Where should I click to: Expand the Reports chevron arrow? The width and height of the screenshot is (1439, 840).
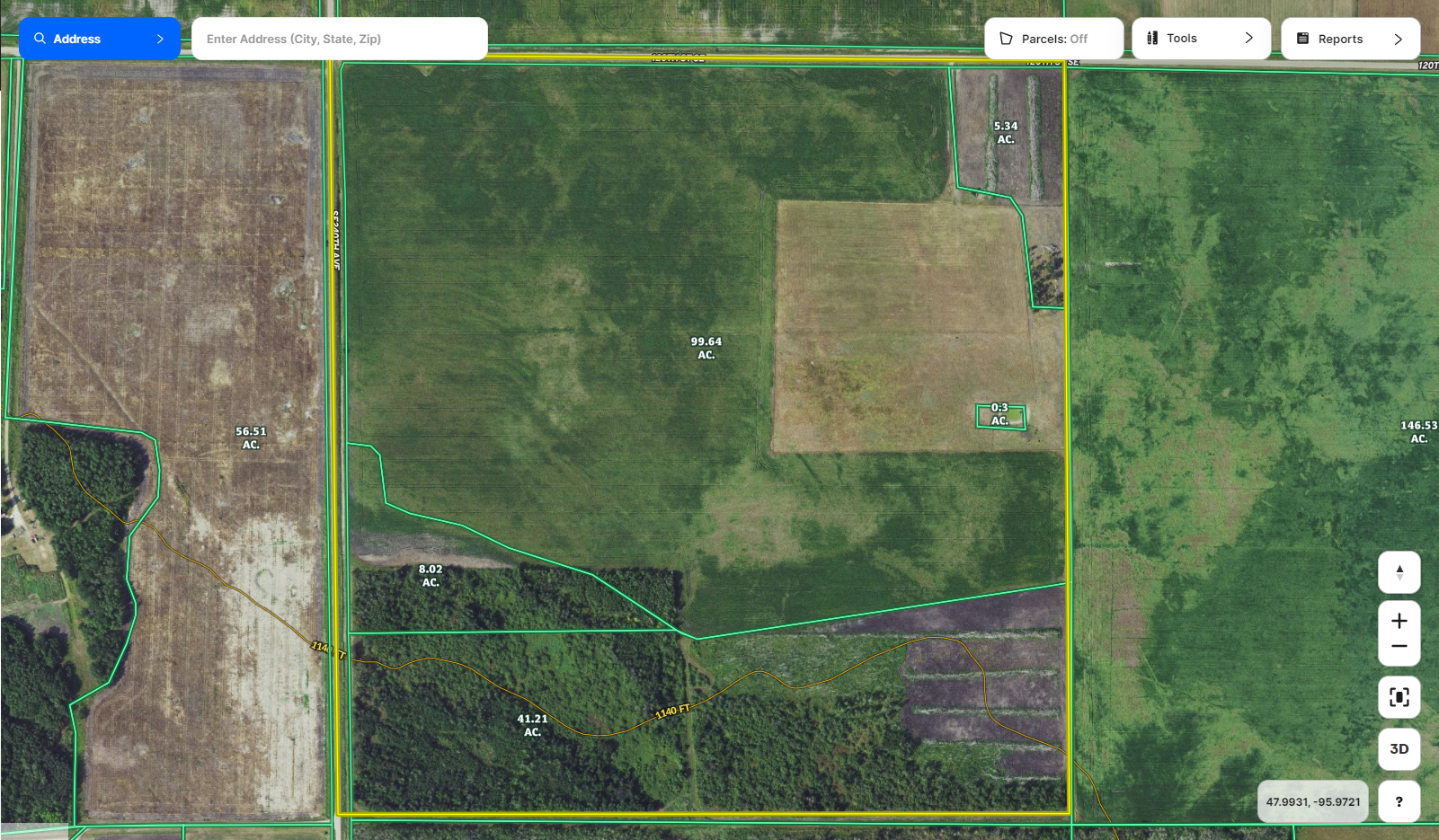click(1398, 39)
